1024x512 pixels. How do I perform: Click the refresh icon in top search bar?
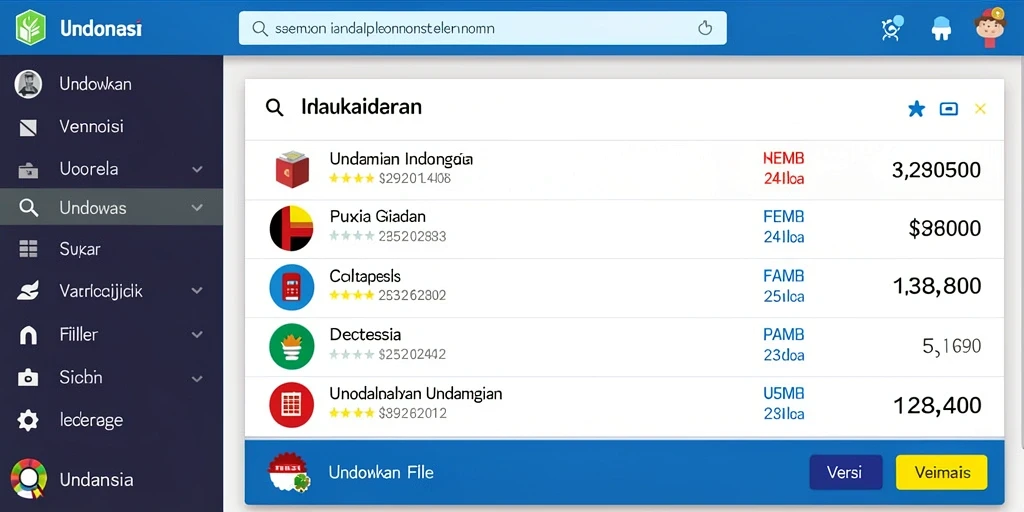pyautogui.click(x=704, y=28)
